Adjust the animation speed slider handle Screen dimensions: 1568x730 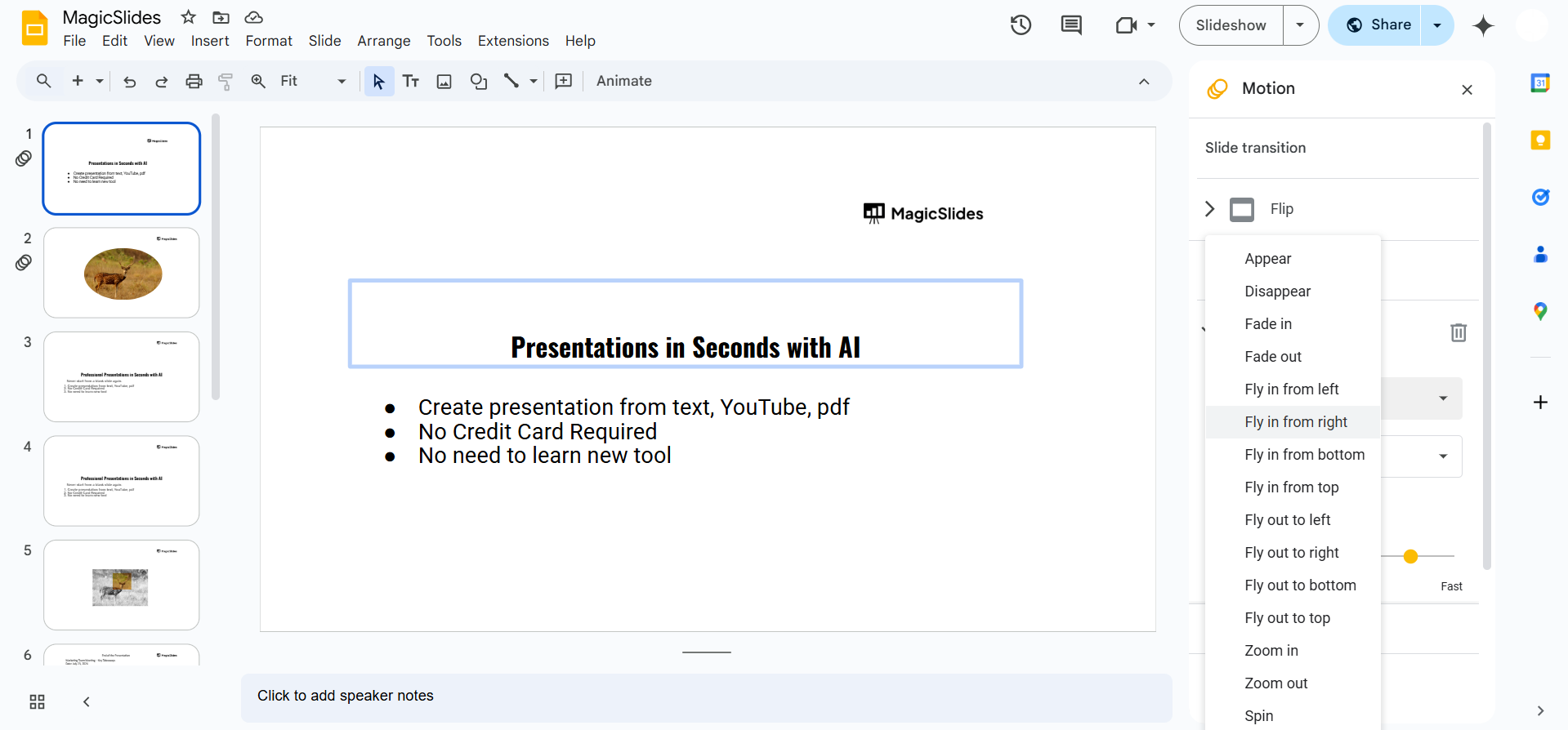pyautogui.click(x=1410, y=556)
